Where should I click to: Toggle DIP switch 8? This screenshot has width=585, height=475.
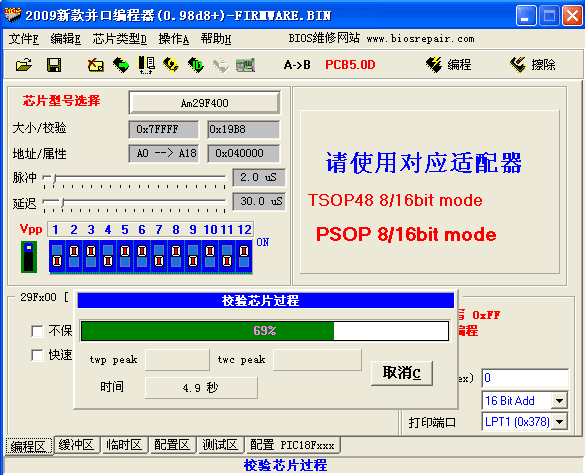pos(176,256)
